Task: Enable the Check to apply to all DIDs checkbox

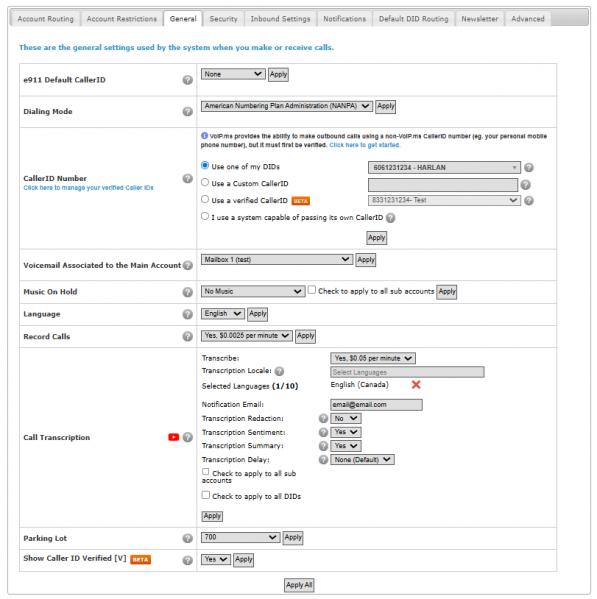Action: click(x=206, y=495)
